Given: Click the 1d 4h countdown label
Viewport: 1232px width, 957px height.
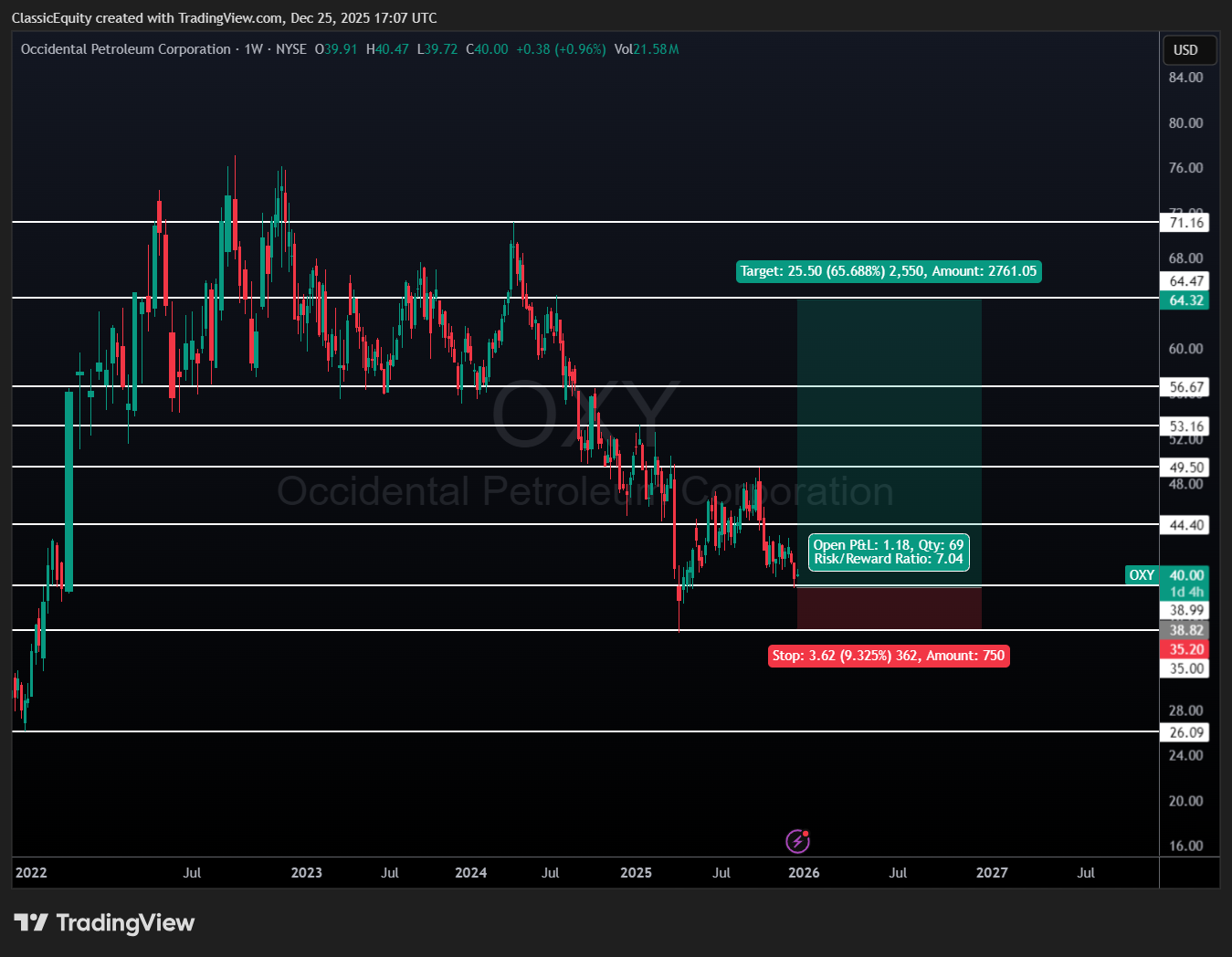Looking at the screenshot, I should (x=1186, y=592).
